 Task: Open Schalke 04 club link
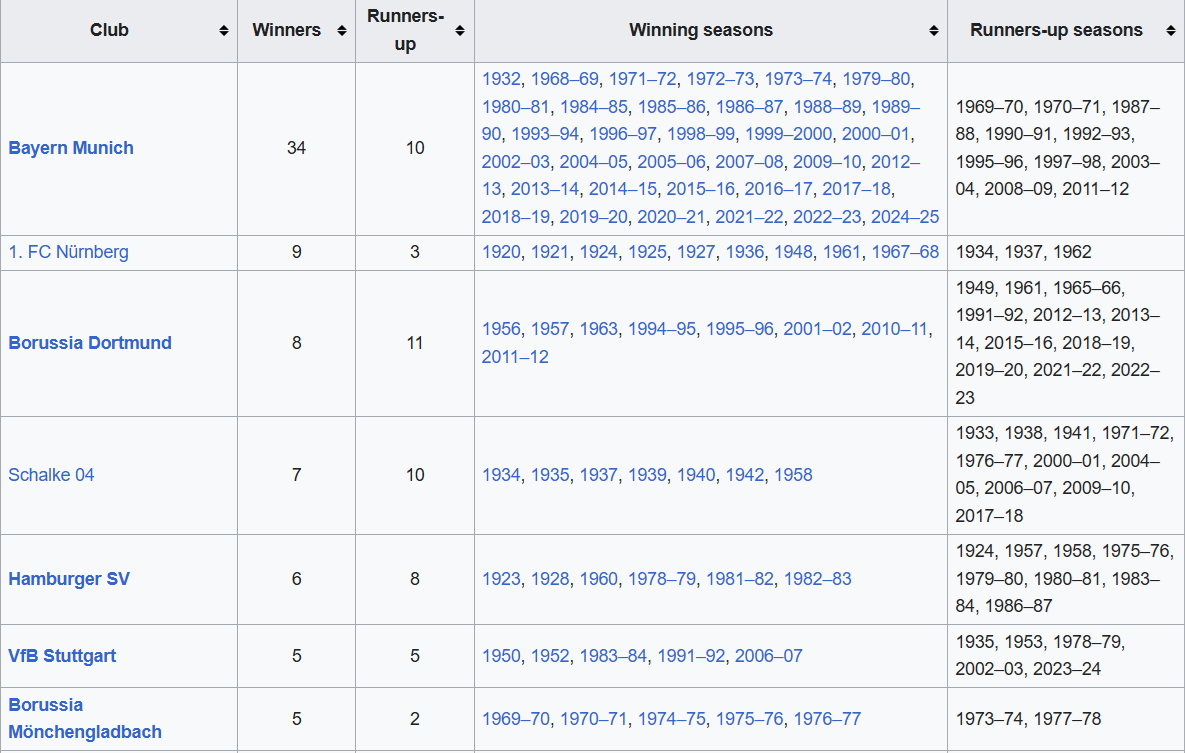click(51, 475)
